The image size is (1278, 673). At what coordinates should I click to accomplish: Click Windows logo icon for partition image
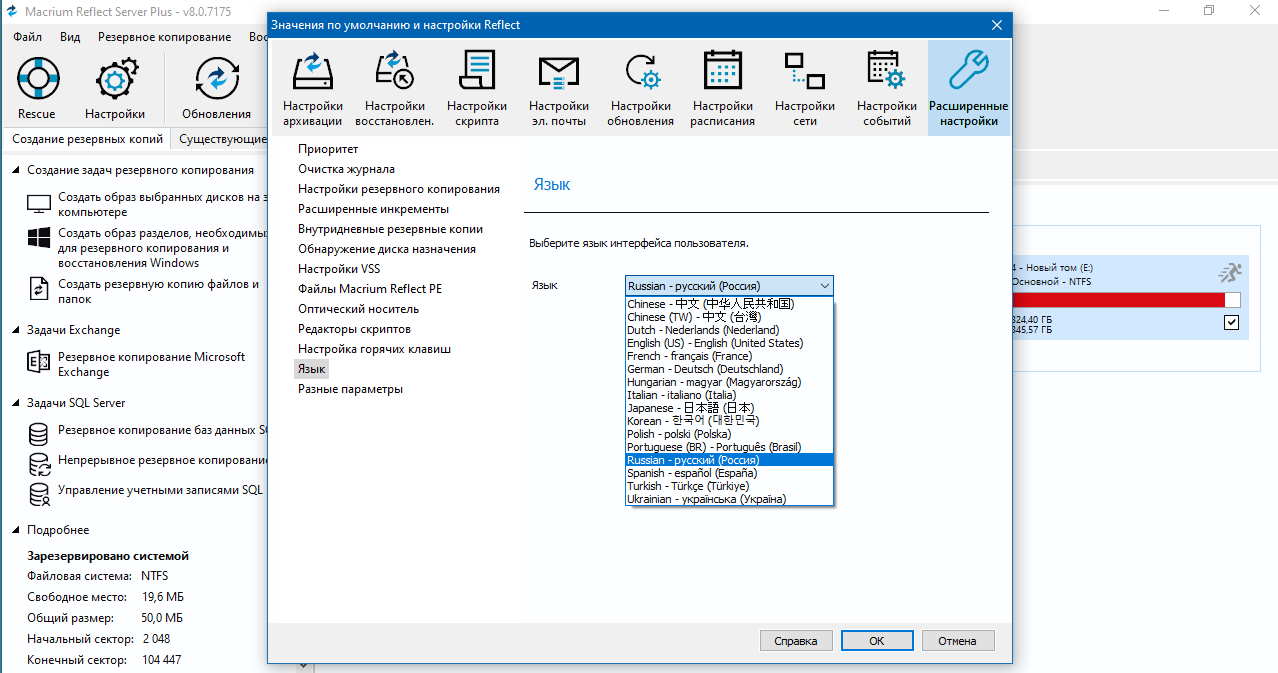click(39, 239)
